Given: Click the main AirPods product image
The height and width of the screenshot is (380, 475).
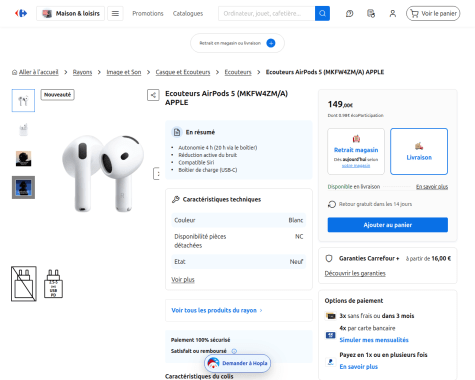Looking at the screenshot, I should coord(103,173).
